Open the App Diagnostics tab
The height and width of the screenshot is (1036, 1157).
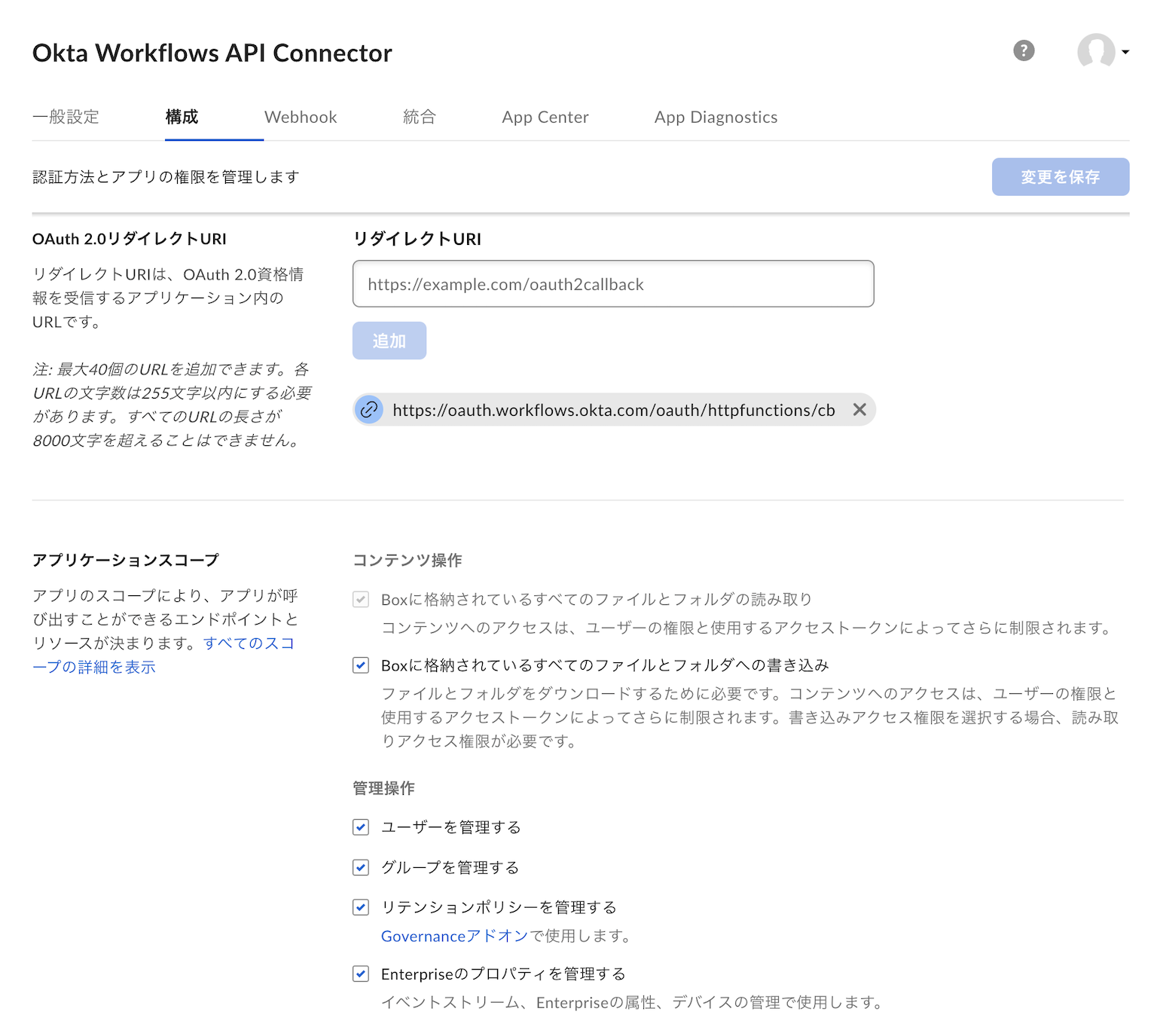tap(715, 117)
